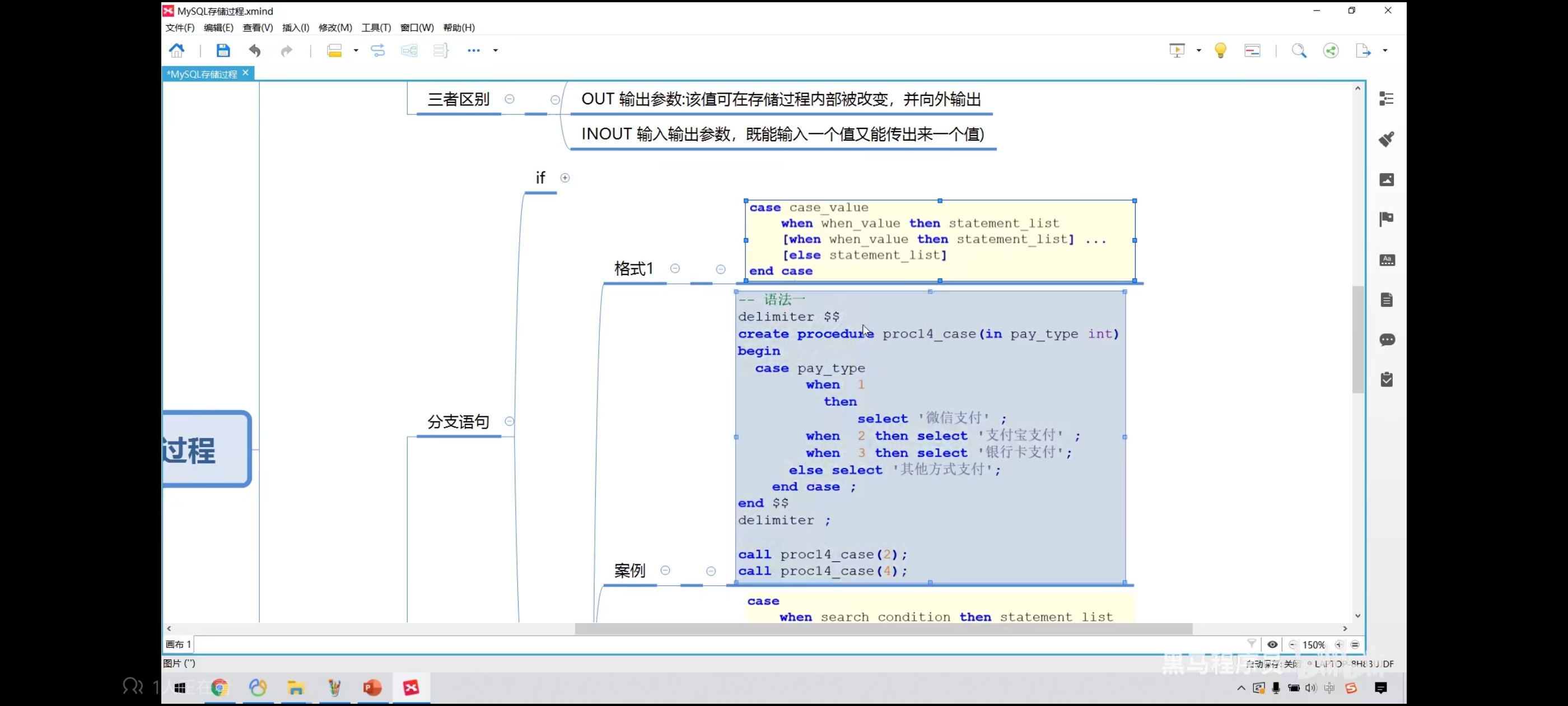
Task: Switch to the MySQL存储过程 document tab
Action: pyautogui.click(x=202, y=75)
